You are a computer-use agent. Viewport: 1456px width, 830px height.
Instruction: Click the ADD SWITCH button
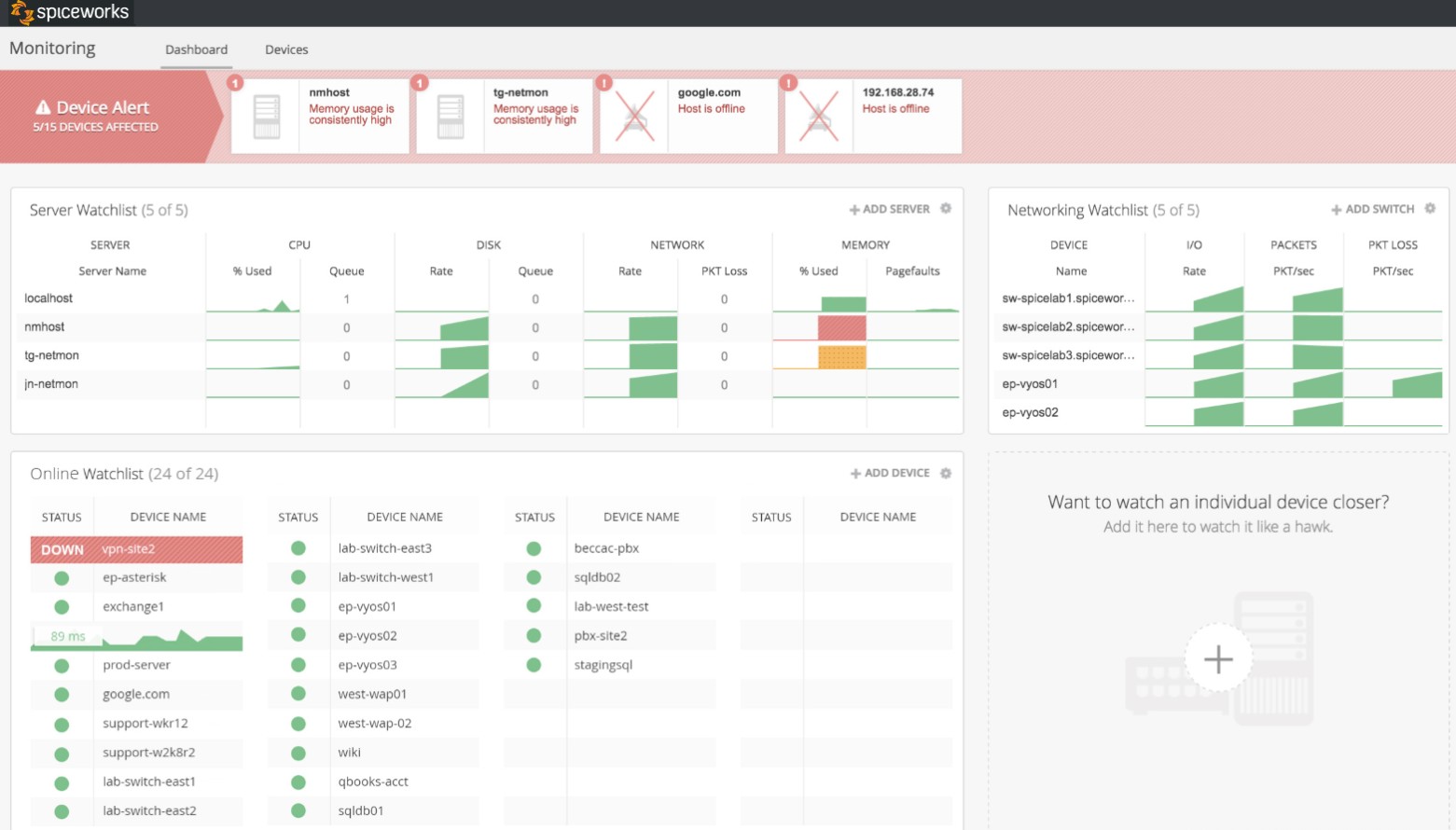[x=1375, y=208]
